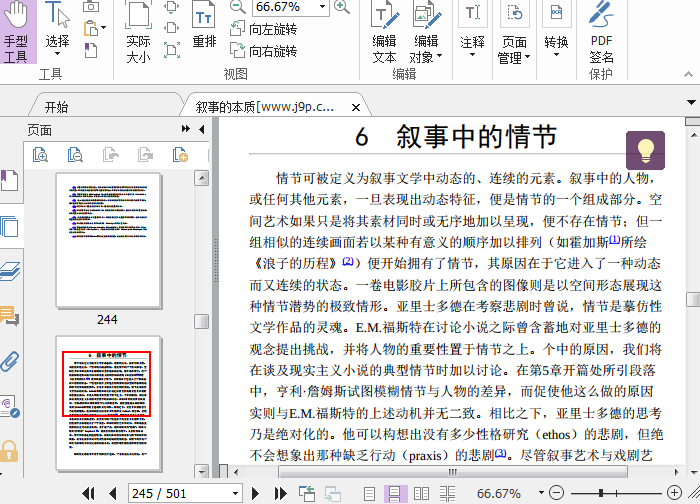700x504 pixels.
Task: Rotate view right (向右旋转)
Action: [263, 50]
